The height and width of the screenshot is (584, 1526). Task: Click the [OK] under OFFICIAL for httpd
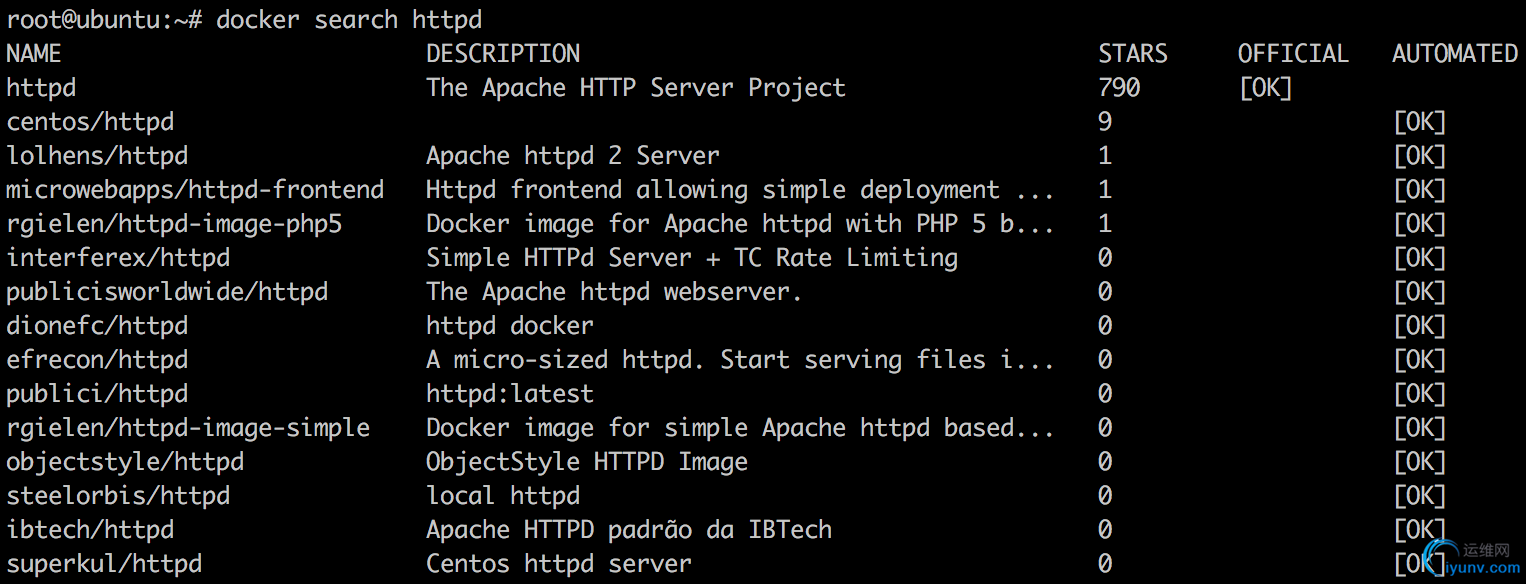[x=1265, y=88]
